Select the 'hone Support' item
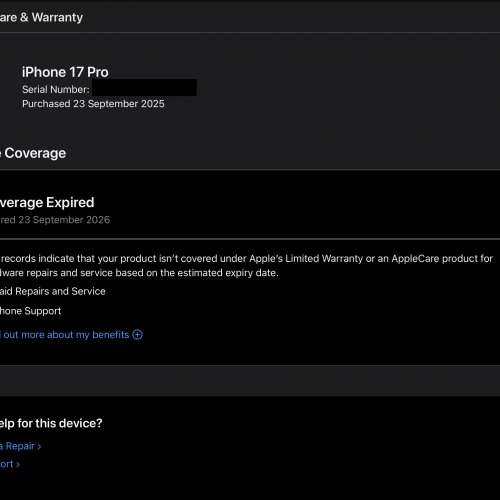 point(30,311)
